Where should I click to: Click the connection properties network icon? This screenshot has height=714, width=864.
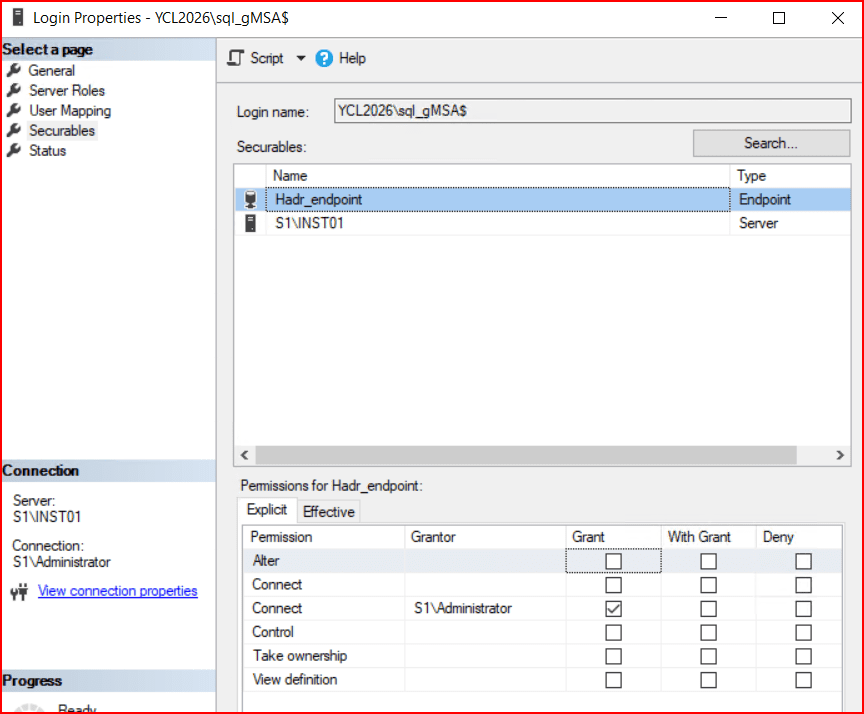point(19,592)
